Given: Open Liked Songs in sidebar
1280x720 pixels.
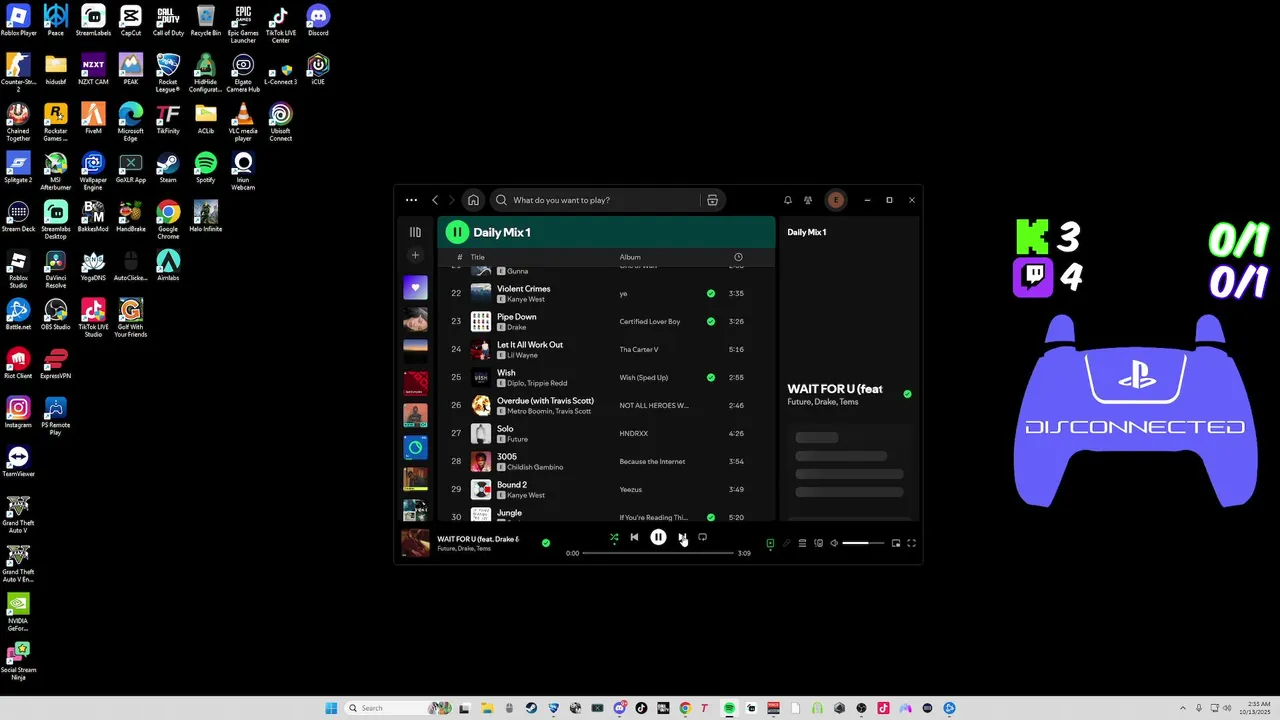Looking at the screenshot, I should click(415, 288).
